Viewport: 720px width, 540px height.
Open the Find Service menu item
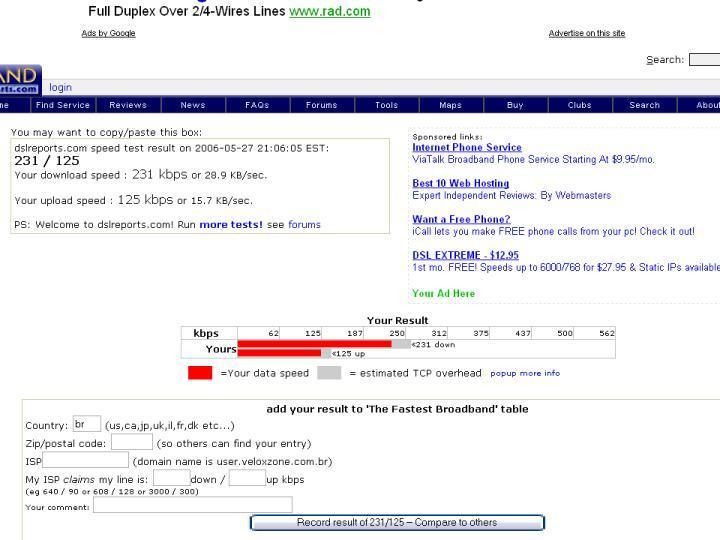(x=63, y=105)
